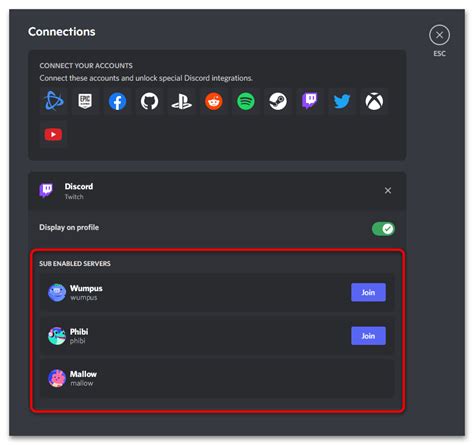Connect a Steam account
Image resolution: width=474 pixels, height=445 pixels.
(278, 101)
